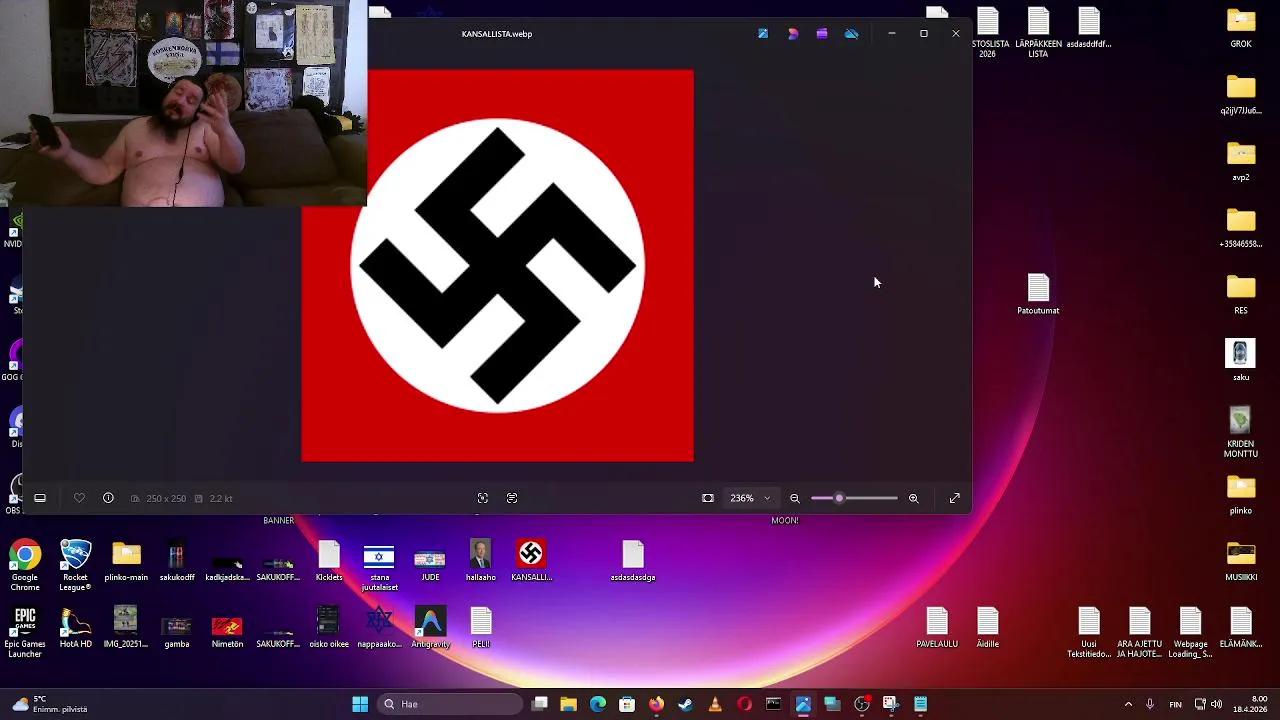
Task: Open Steam from taskbar
Action: point(685,704)
